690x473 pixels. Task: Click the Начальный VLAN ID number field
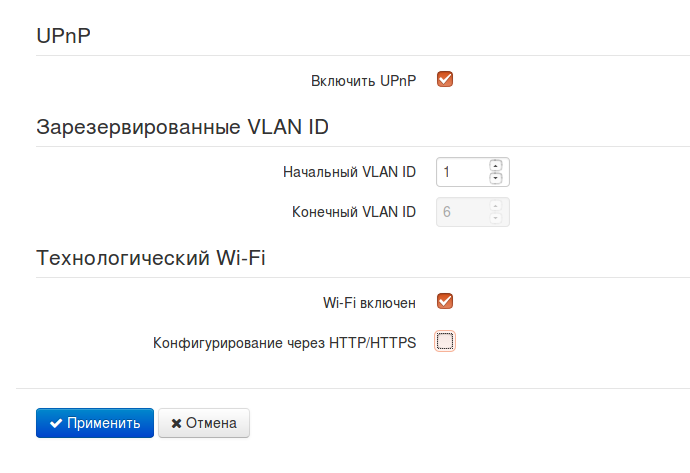(x=462, y=172)
